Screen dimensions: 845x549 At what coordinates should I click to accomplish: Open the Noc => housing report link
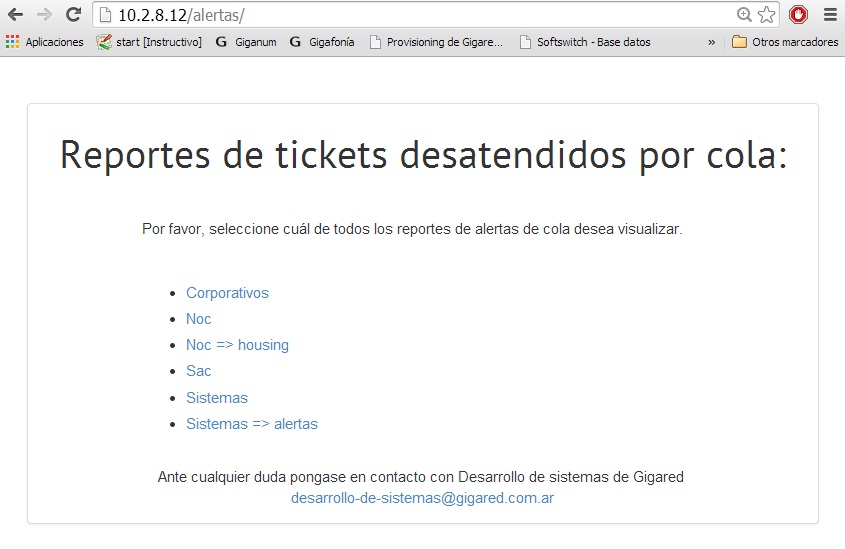pos(237,345)
